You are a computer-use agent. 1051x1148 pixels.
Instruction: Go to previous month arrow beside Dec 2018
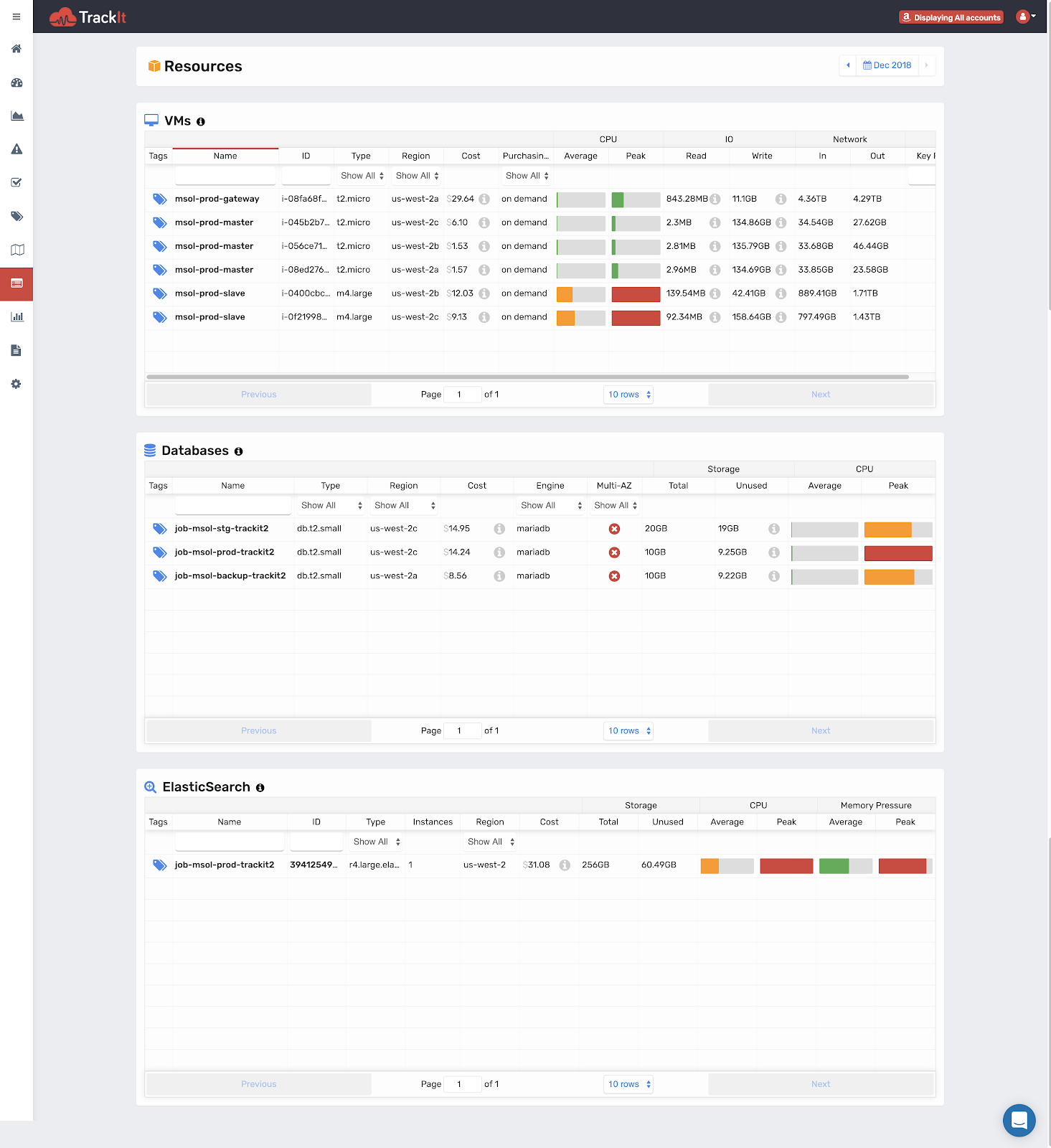[848, 65]
